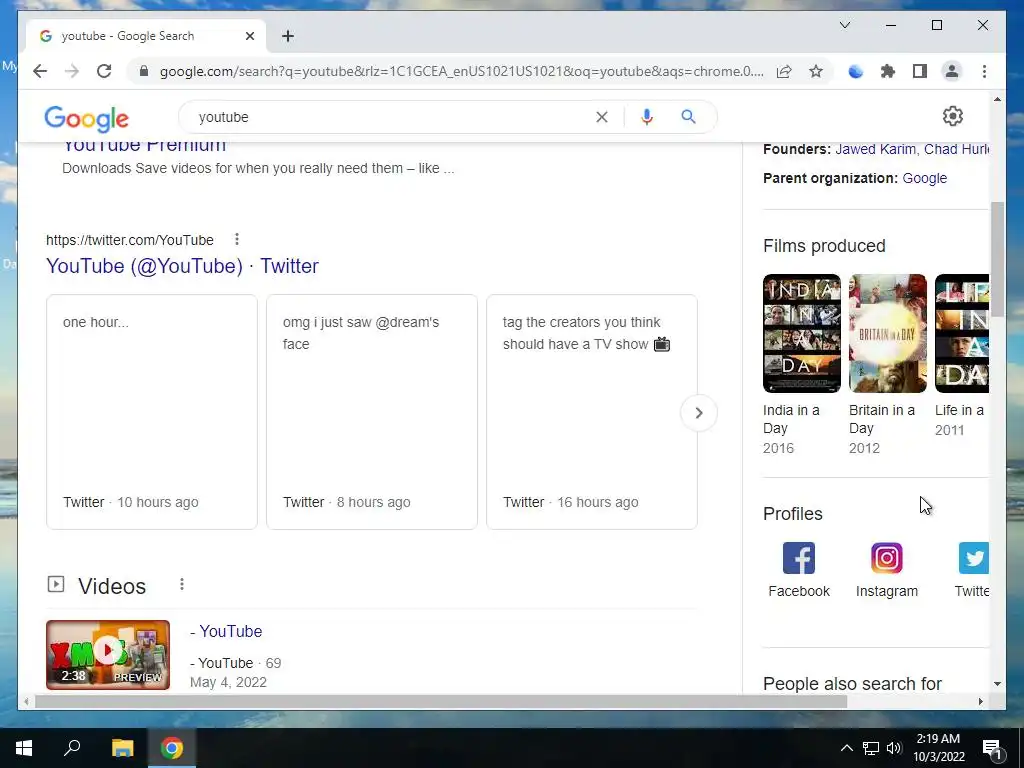1024x768 pixels.
Task: Open Chrome's three-dot menu
Action: (984, 71)
